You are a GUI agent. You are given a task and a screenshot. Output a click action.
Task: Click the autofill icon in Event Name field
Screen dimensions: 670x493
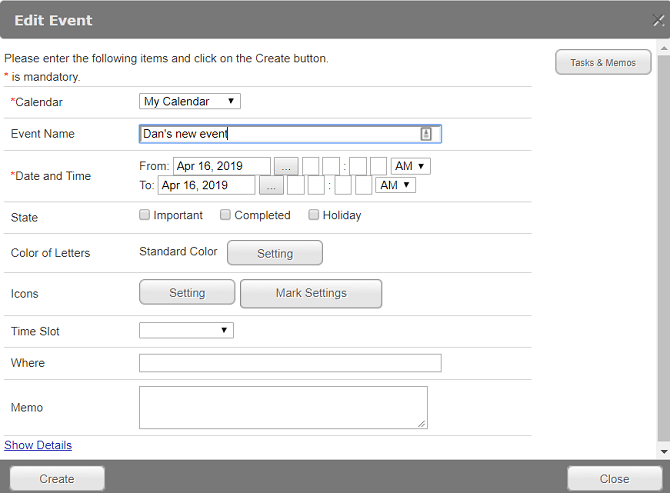[426, 134]
